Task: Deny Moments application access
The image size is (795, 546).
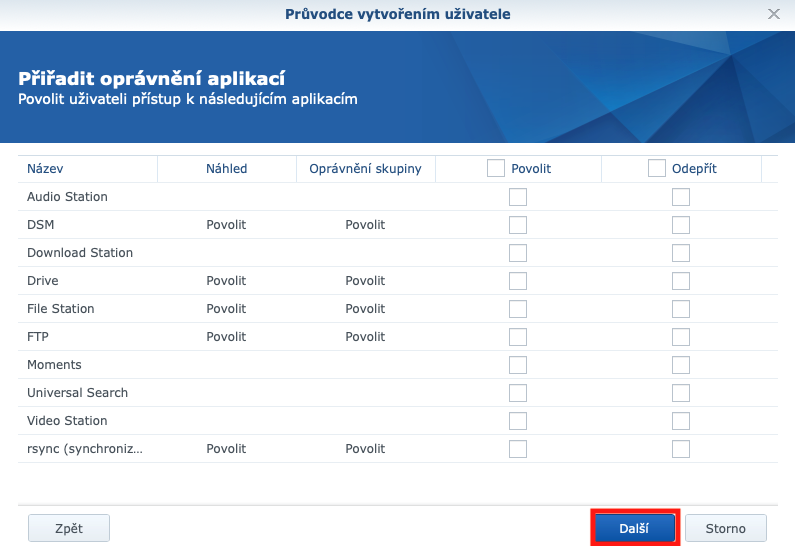Action: [x=681, y=365]
